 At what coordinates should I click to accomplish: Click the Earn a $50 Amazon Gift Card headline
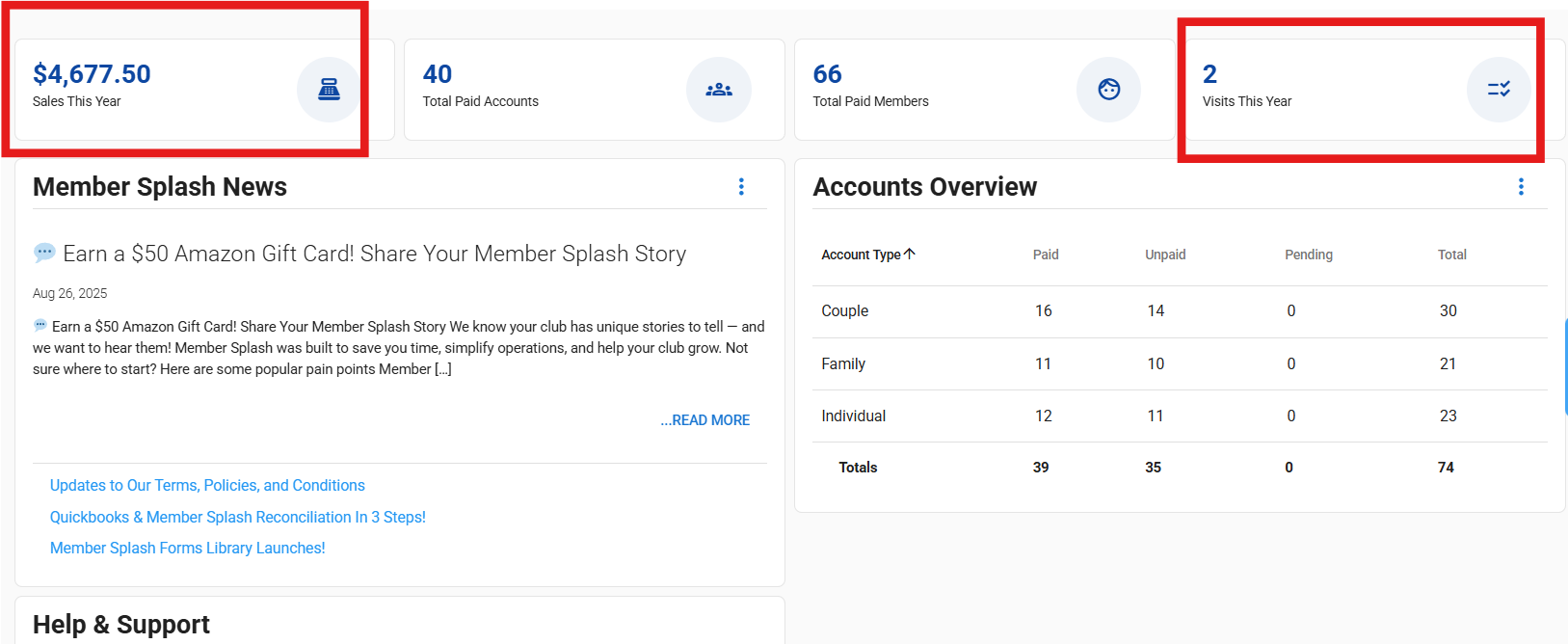(374, 254)
